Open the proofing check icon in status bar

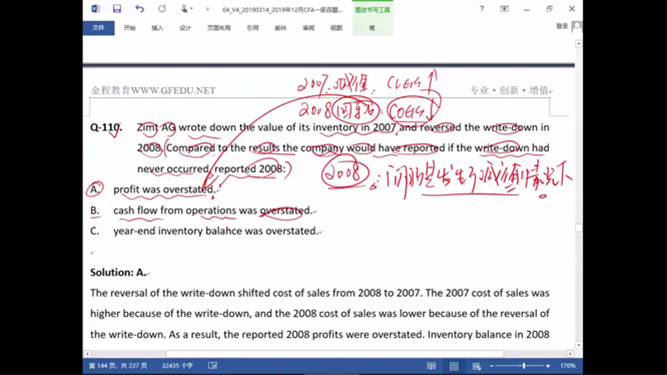(x=213, y=366)
